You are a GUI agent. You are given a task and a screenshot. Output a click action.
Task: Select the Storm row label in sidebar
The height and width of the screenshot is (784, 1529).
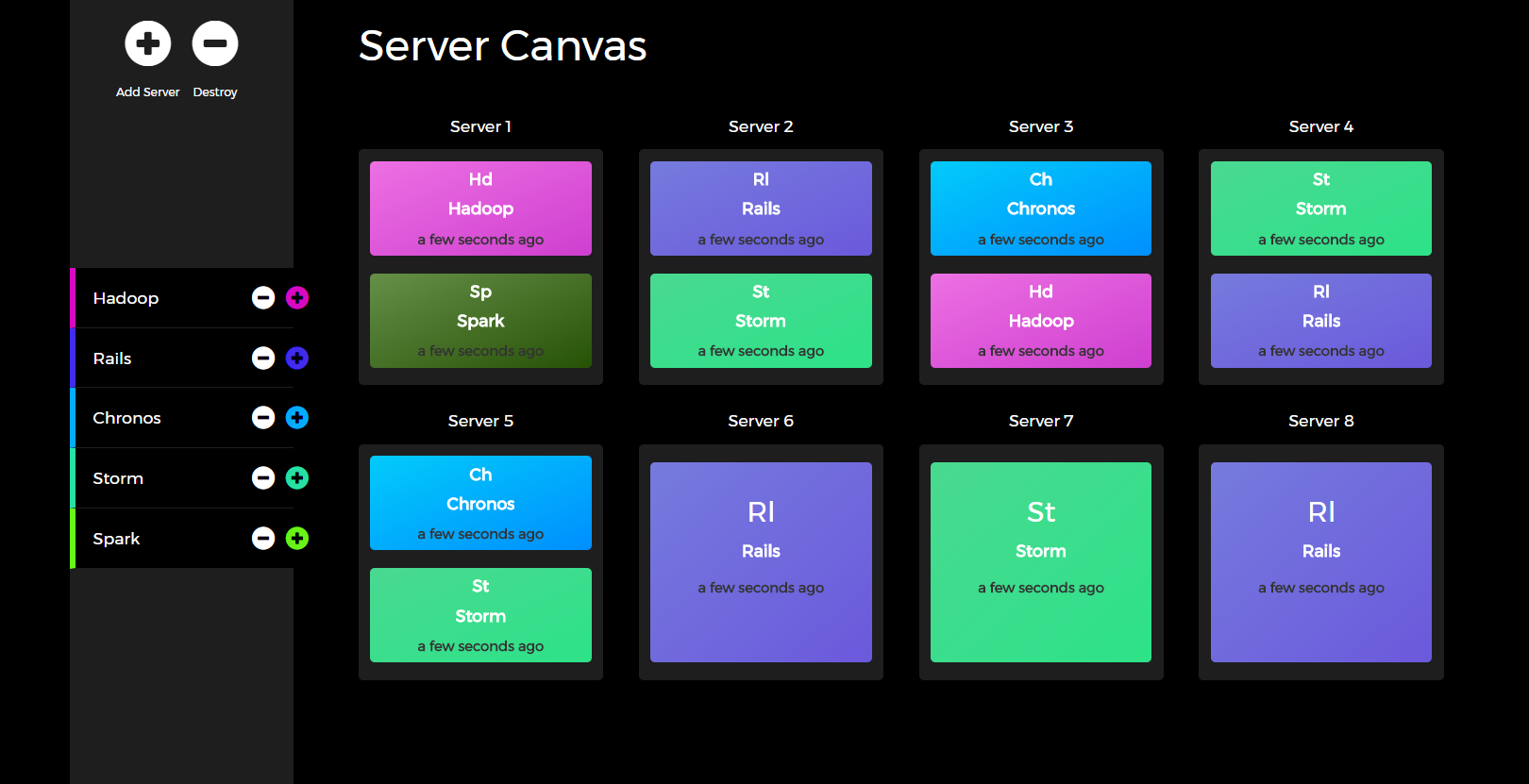118,478
